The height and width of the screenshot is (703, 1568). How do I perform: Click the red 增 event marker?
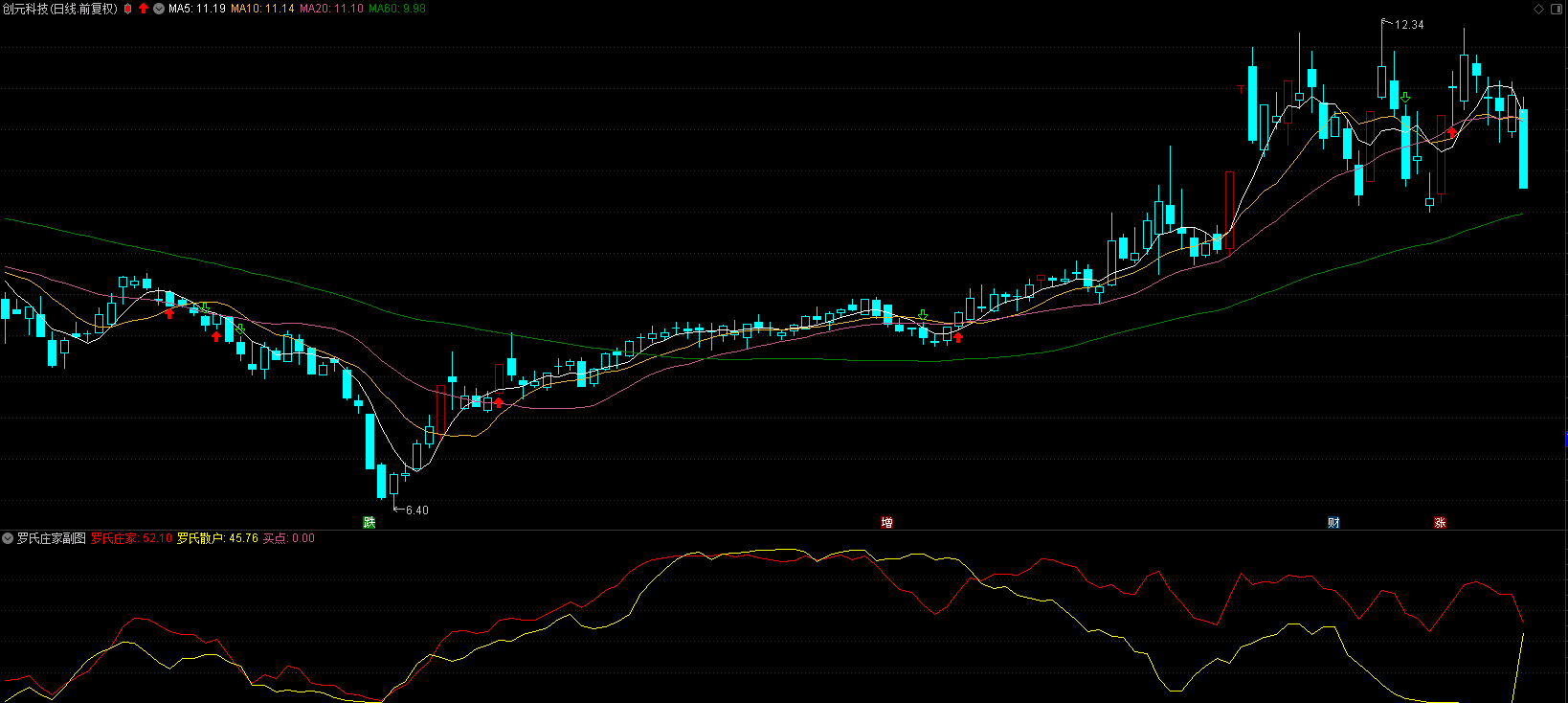887,522
